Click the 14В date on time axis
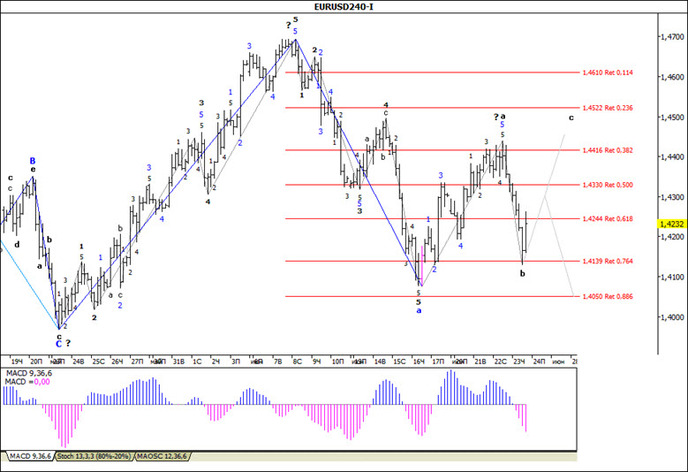 click(380, 361)
